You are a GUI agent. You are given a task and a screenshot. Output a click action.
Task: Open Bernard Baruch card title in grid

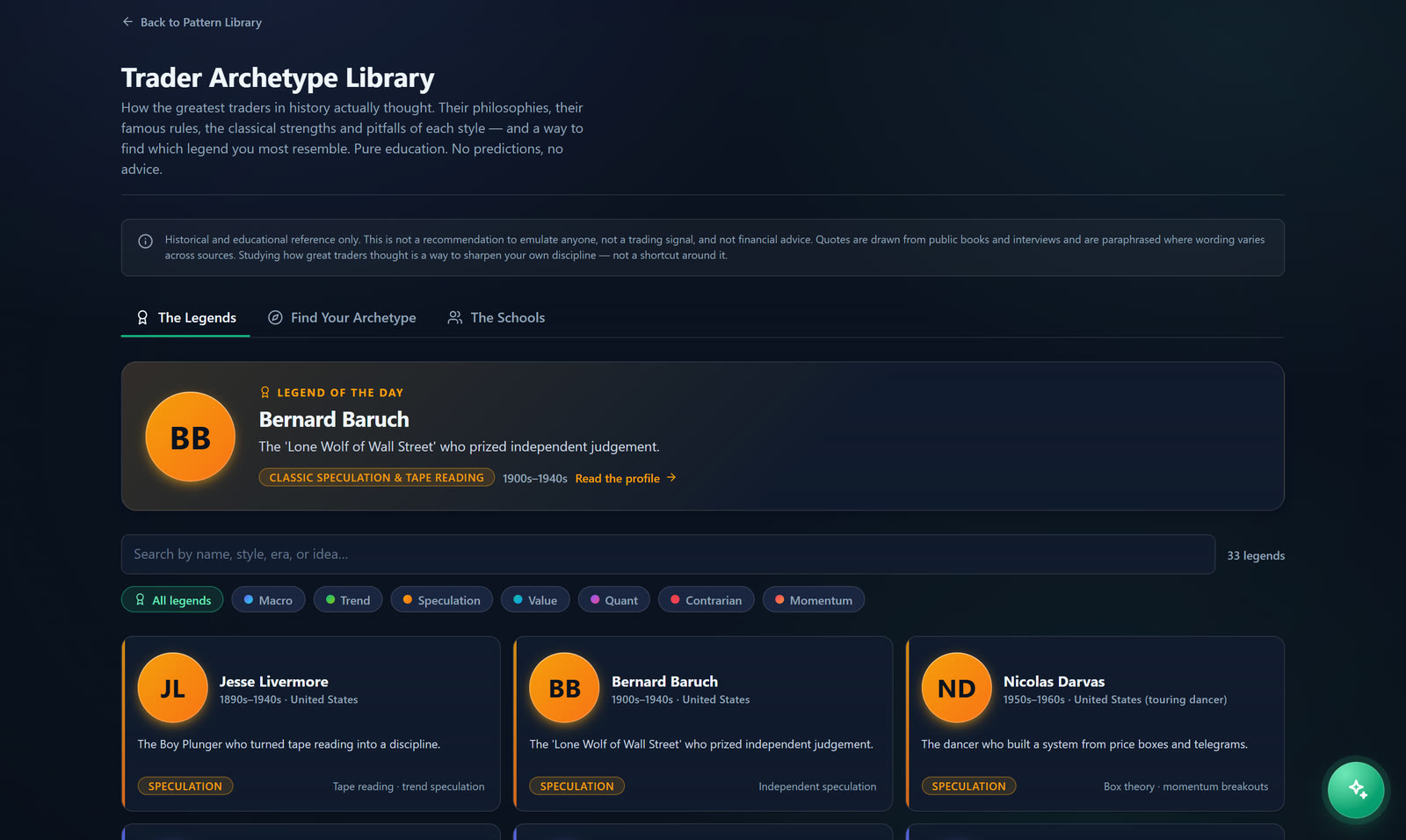(665, 682)
